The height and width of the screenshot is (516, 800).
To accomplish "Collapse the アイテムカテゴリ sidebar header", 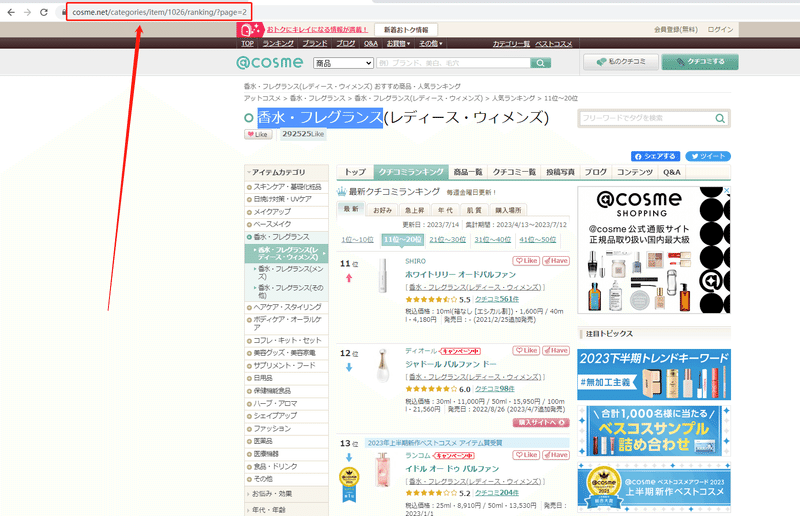I will pyautogui.click(x=286, y=173).
